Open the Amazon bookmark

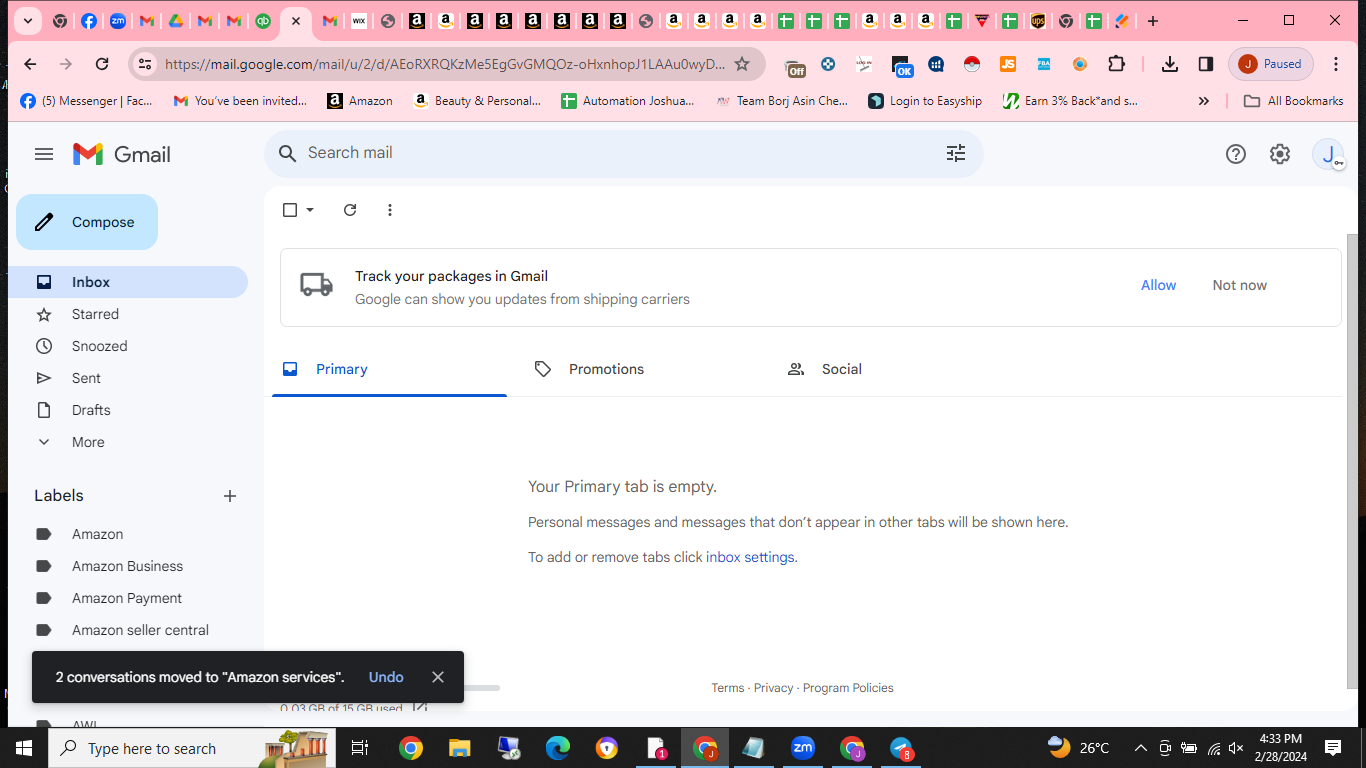[359, 101]
